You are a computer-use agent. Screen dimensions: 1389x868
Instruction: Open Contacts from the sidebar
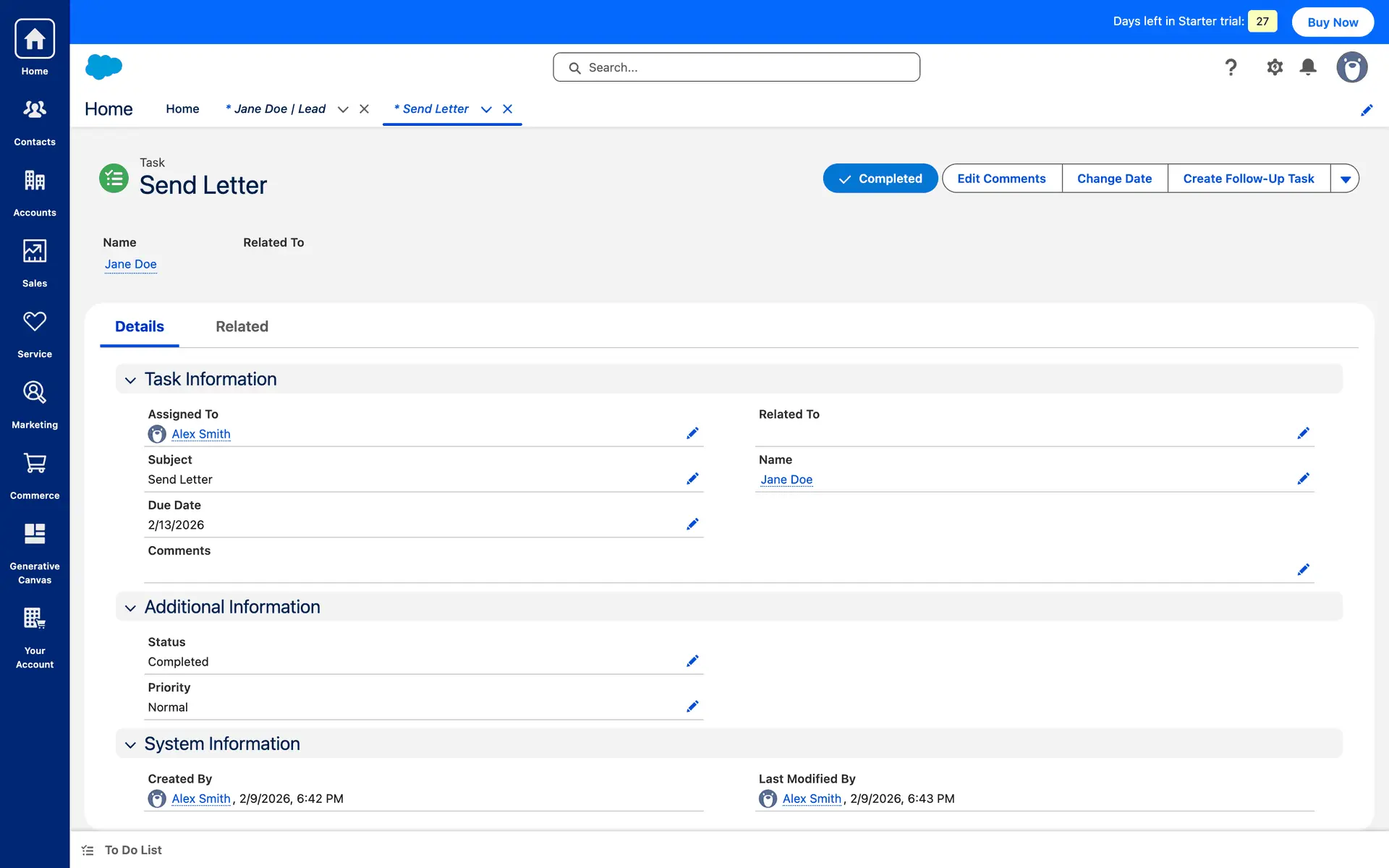(35, 121)
